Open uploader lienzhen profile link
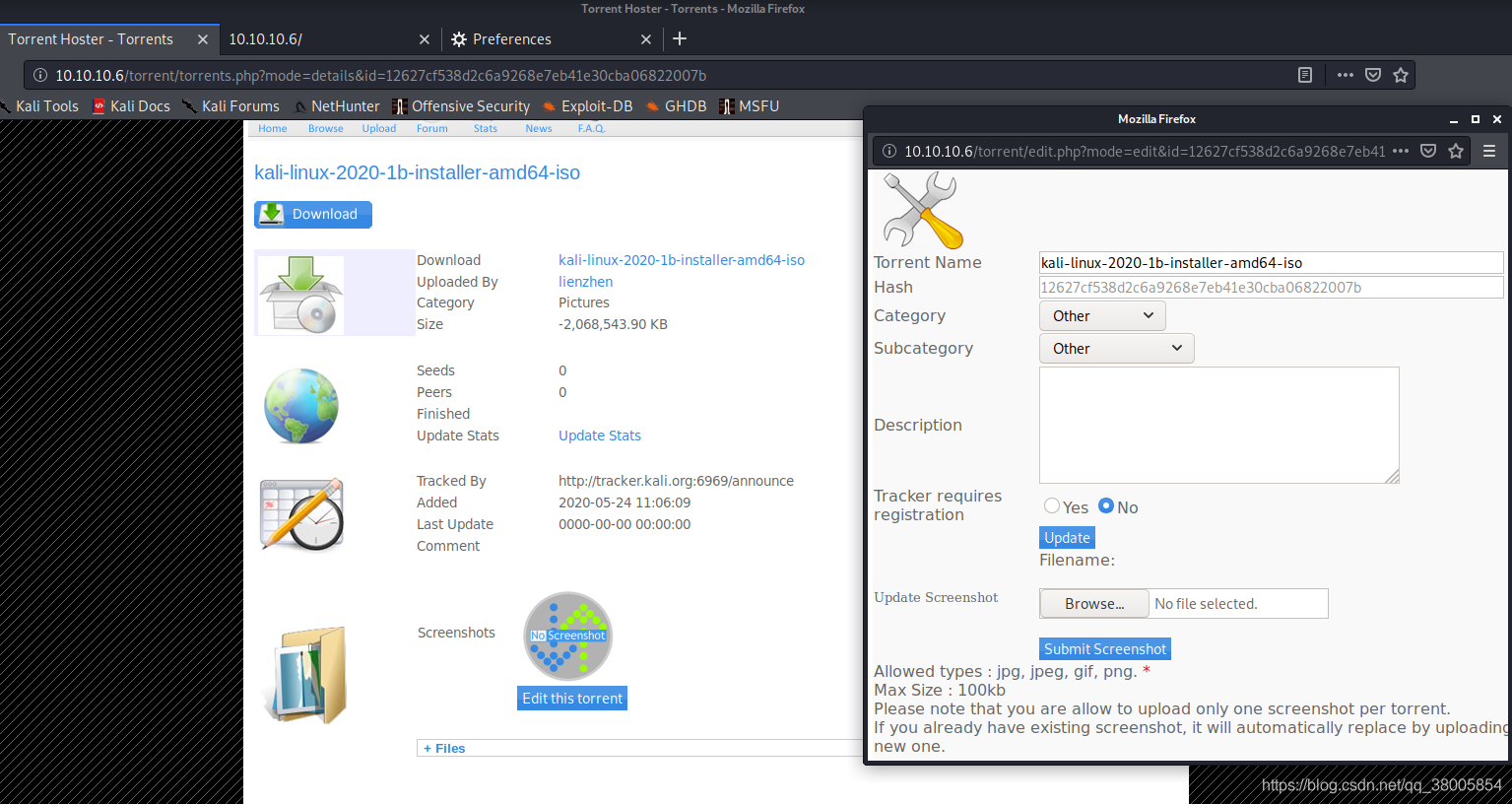Screen dimensions: 1512x804 click(x=586, y=282)
